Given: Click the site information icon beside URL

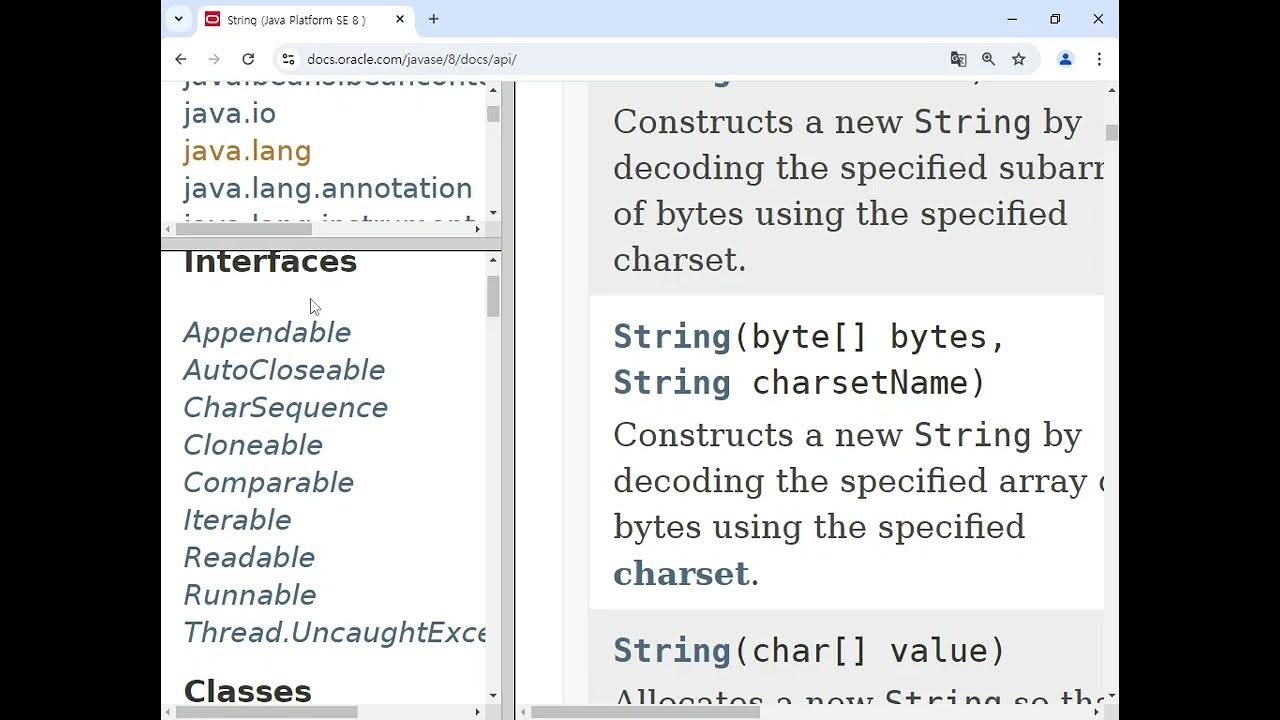Looking at the screenshot, I should coord(287,59).
